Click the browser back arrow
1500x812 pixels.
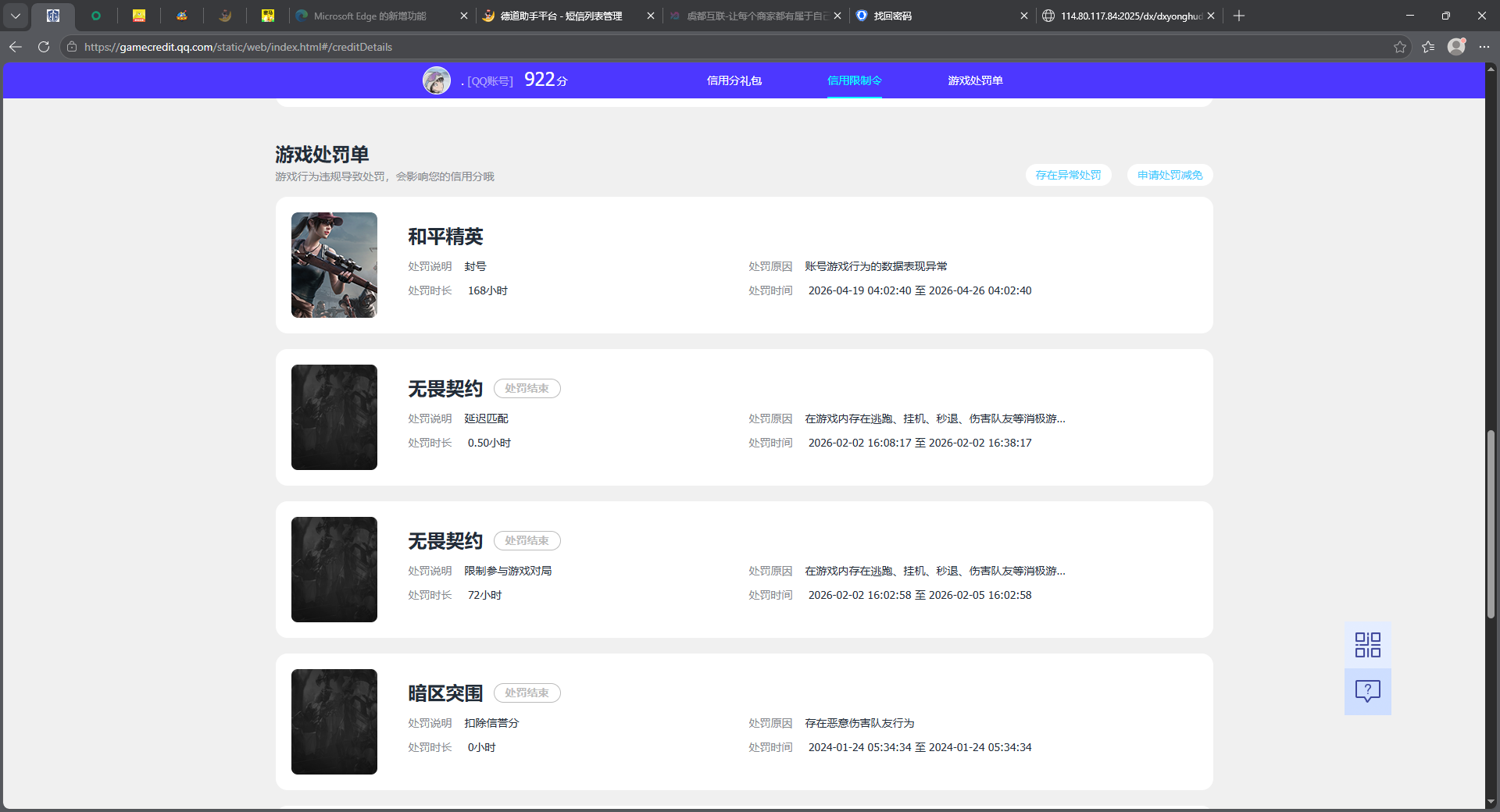[x=16, y=47]
